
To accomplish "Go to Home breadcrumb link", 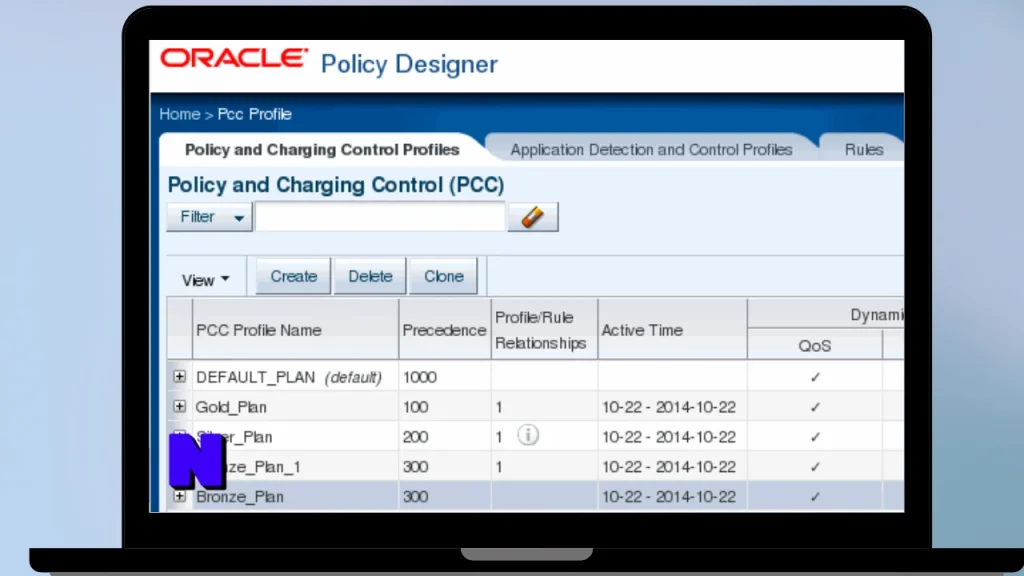I will point(180,114).
